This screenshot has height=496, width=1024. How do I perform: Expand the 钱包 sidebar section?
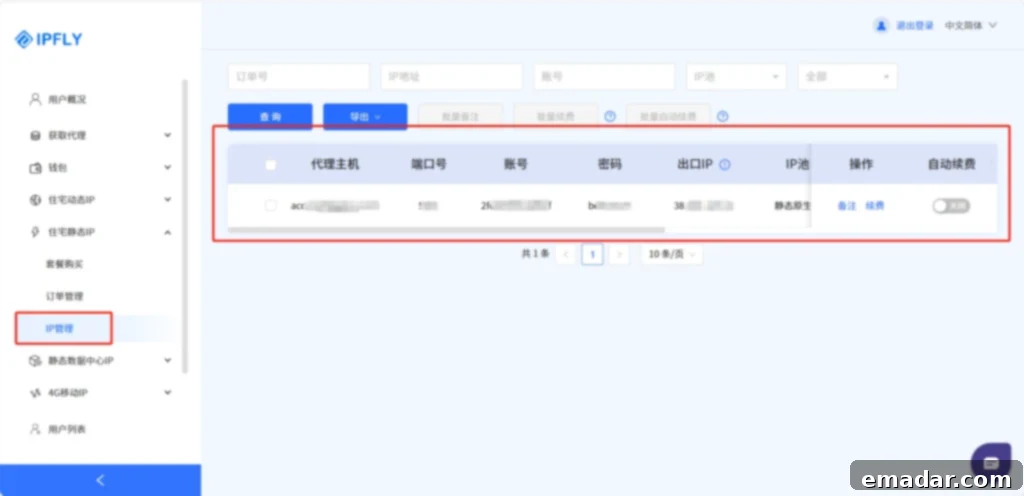pos(168,168)
